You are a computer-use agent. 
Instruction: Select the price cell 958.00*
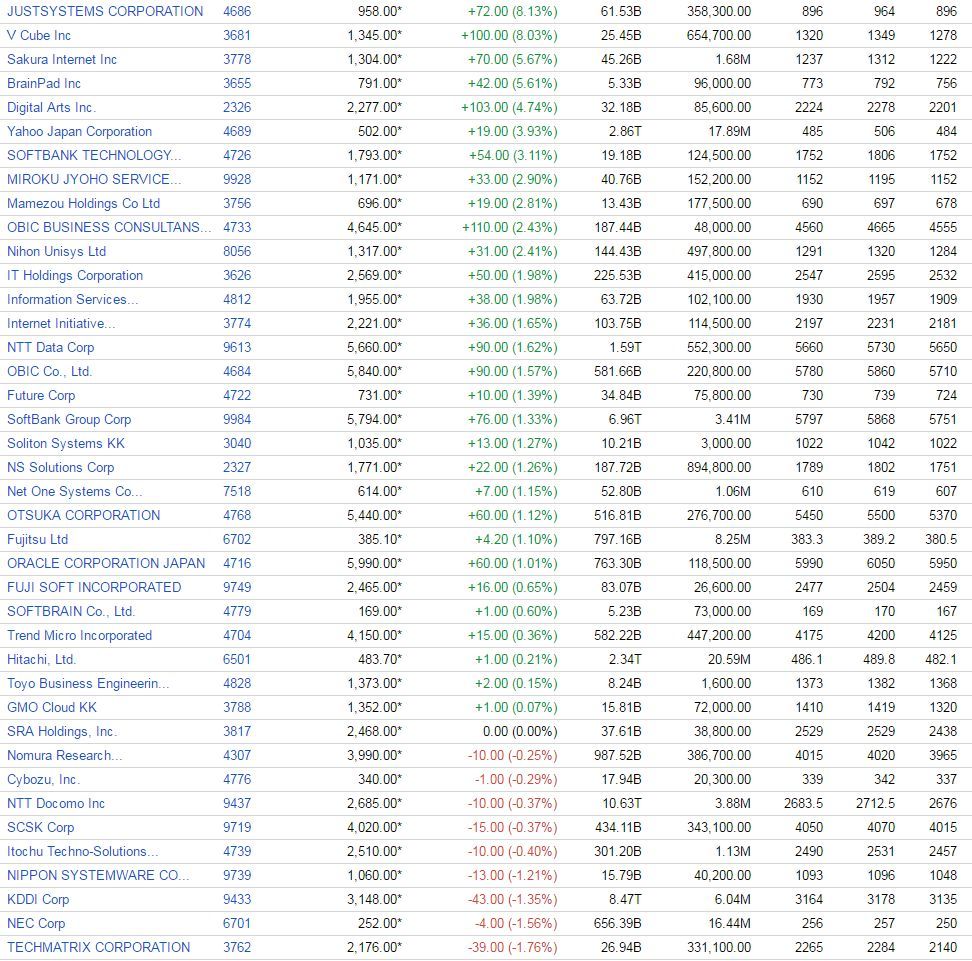(380, 11)
